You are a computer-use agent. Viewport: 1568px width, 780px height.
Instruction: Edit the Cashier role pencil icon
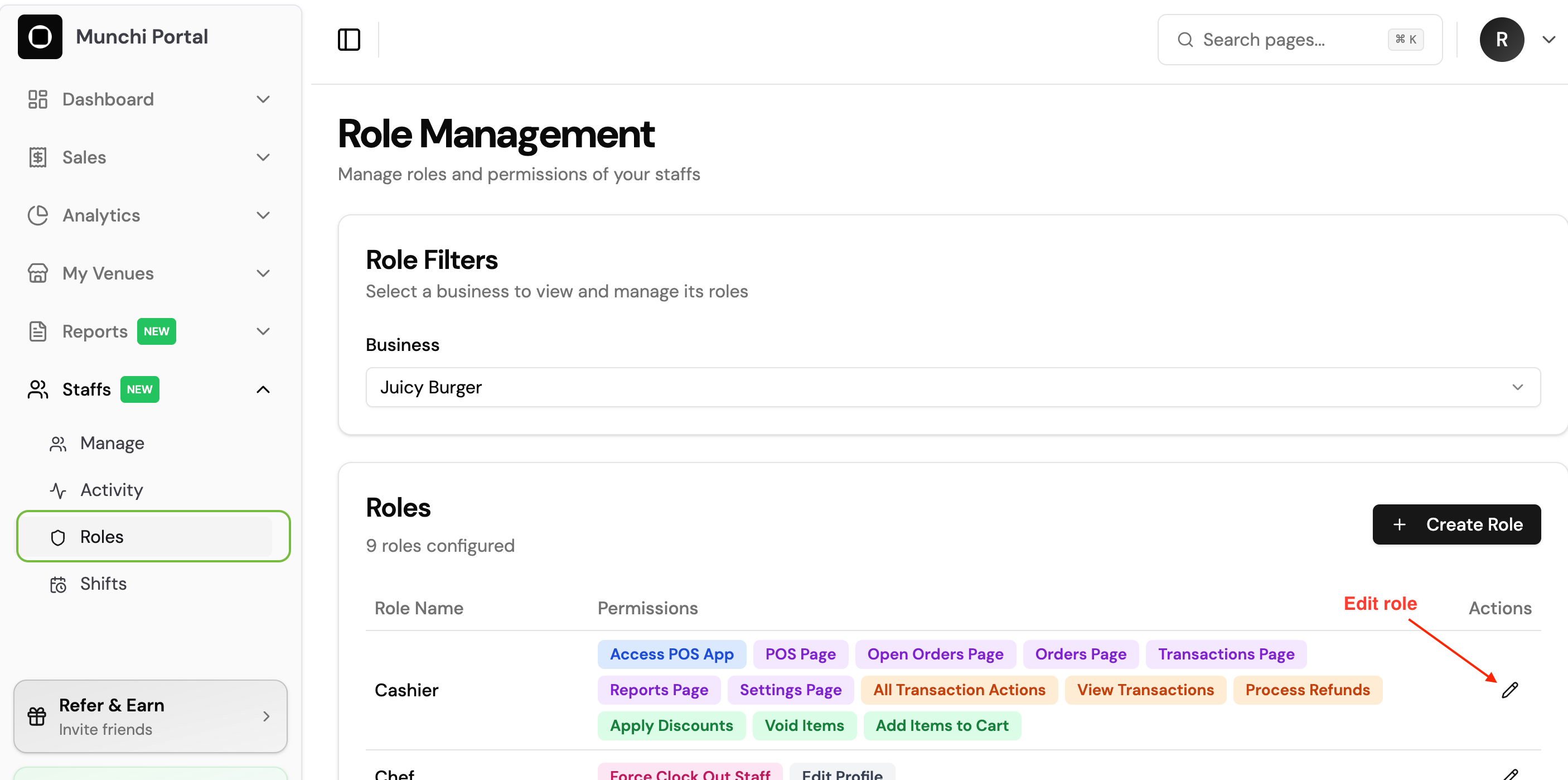click(1509, 690)
